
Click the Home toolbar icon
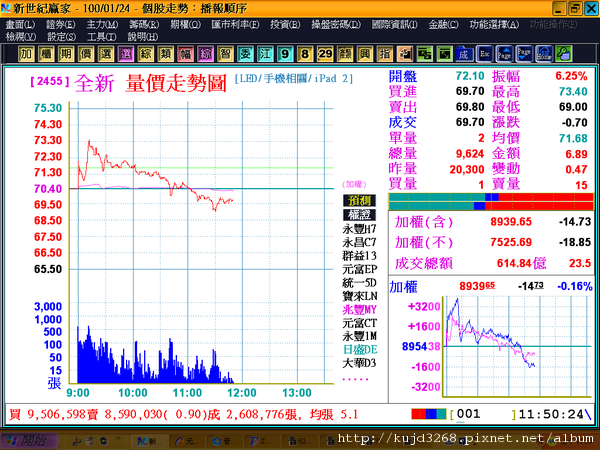544,54
